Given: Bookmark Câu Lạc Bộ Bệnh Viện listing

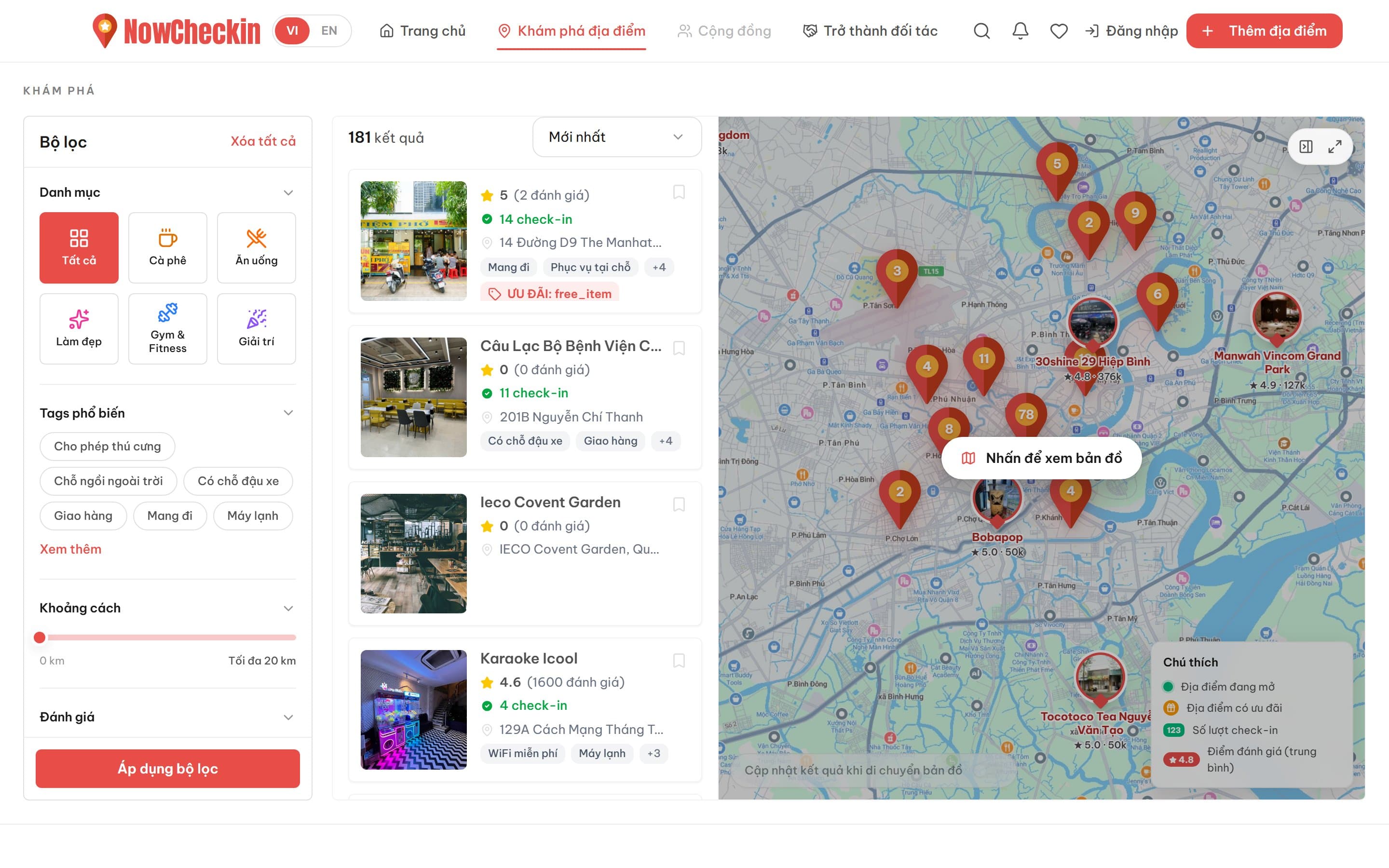Looking at the screenshot, I should tap(679, 349).
